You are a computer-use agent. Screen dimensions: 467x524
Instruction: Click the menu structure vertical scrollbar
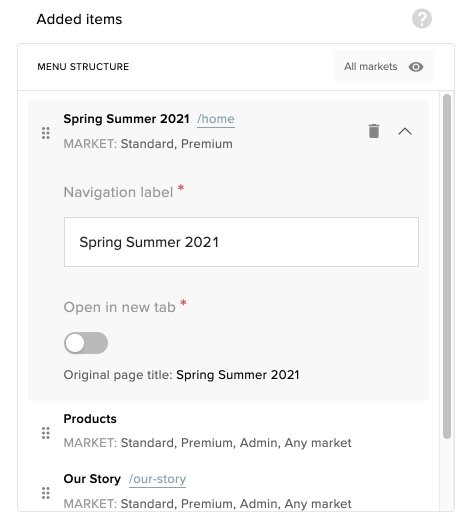447,266
